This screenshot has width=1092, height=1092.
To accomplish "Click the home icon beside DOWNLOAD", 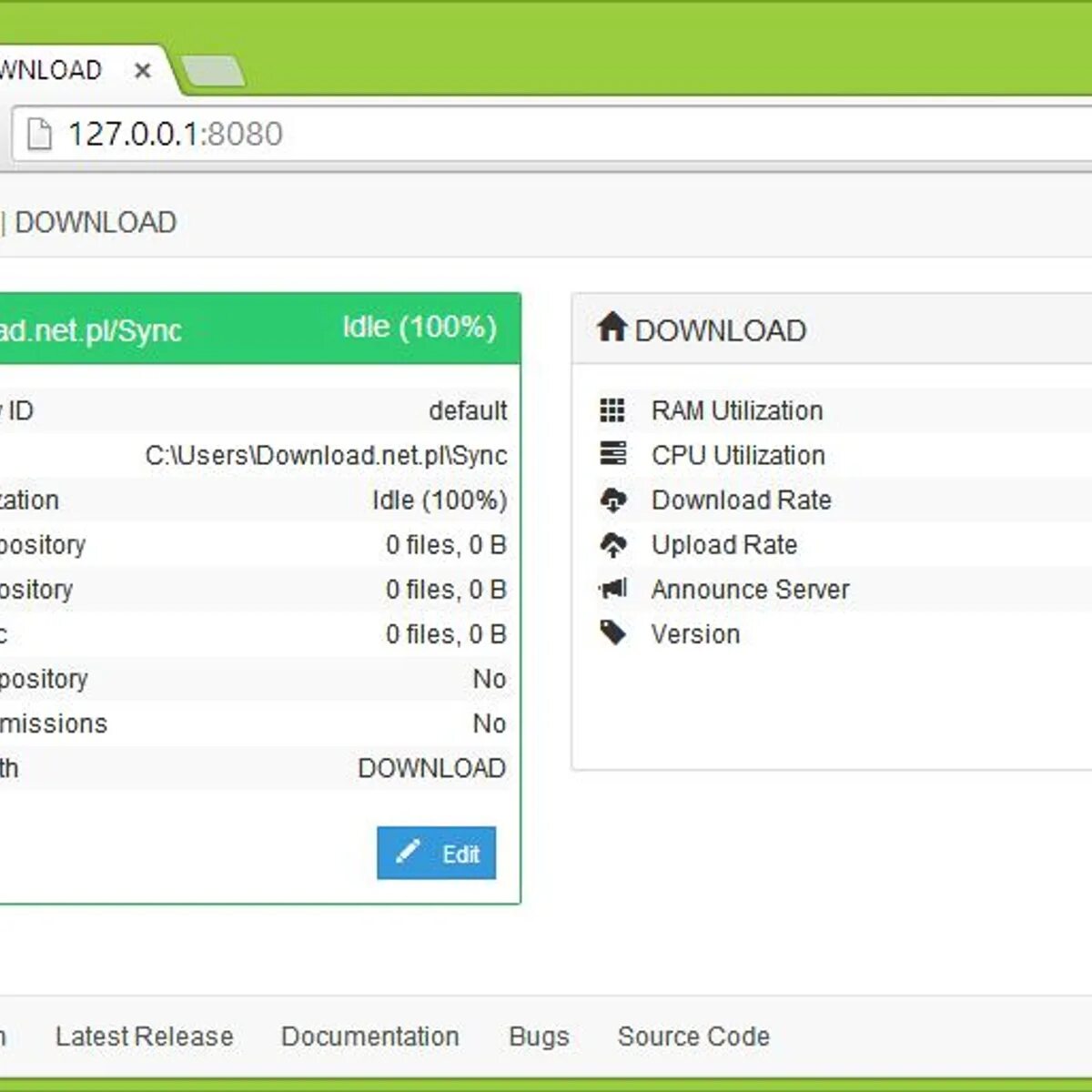I will pyautogui.click(x=612, y=326).
